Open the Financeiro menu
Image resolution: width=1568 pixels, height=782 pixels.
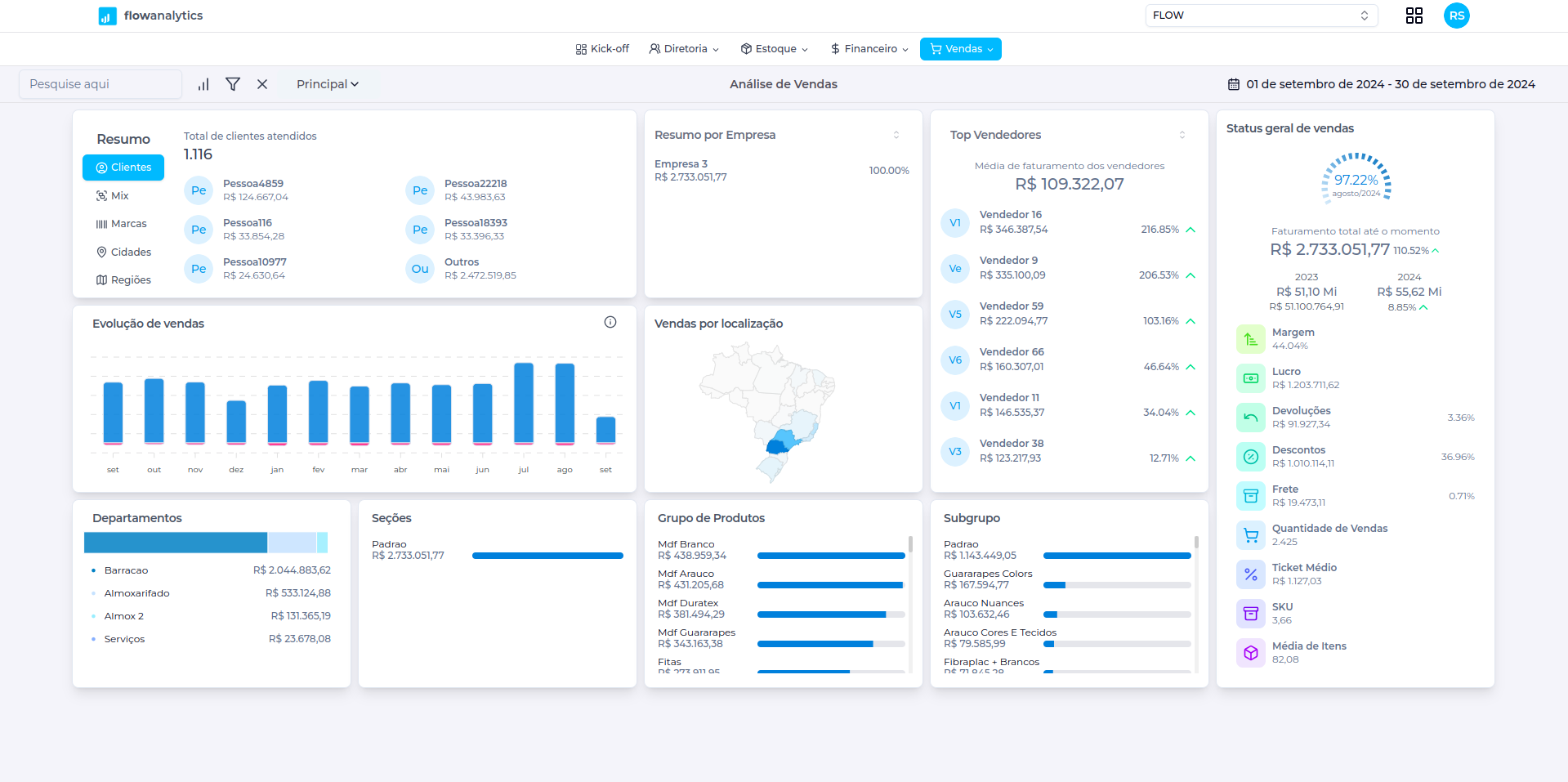[869, 49]
